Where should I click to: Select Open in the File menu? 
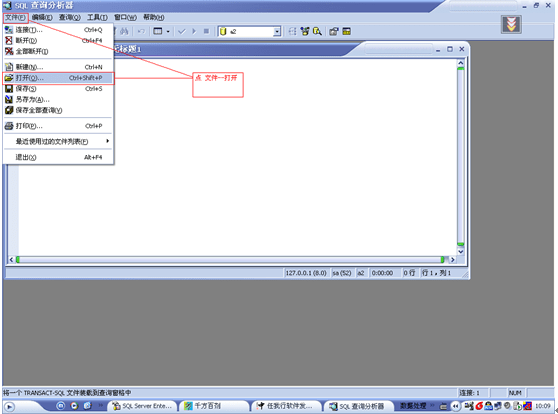point(58,78)
